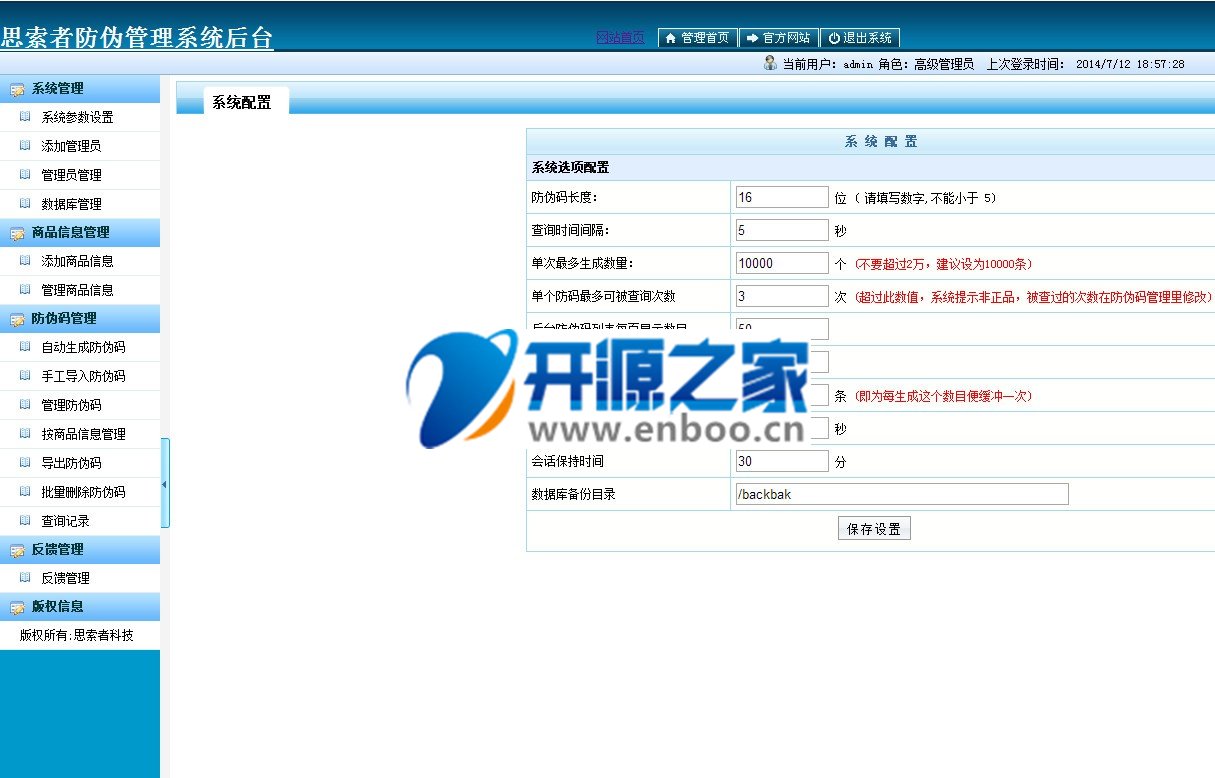
Task: Collapse the 系统管理 section header
Action: coord(80,88)
